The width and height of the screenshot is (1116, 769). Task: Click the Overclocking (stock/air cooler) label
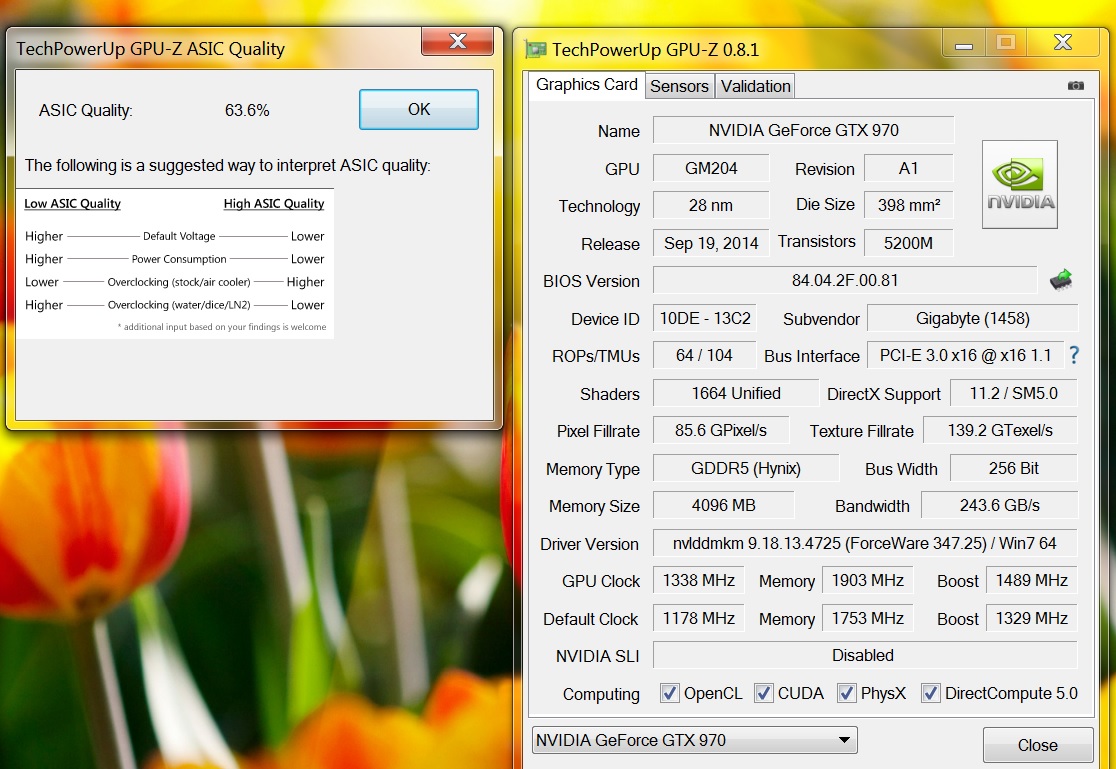click(179, 282)
